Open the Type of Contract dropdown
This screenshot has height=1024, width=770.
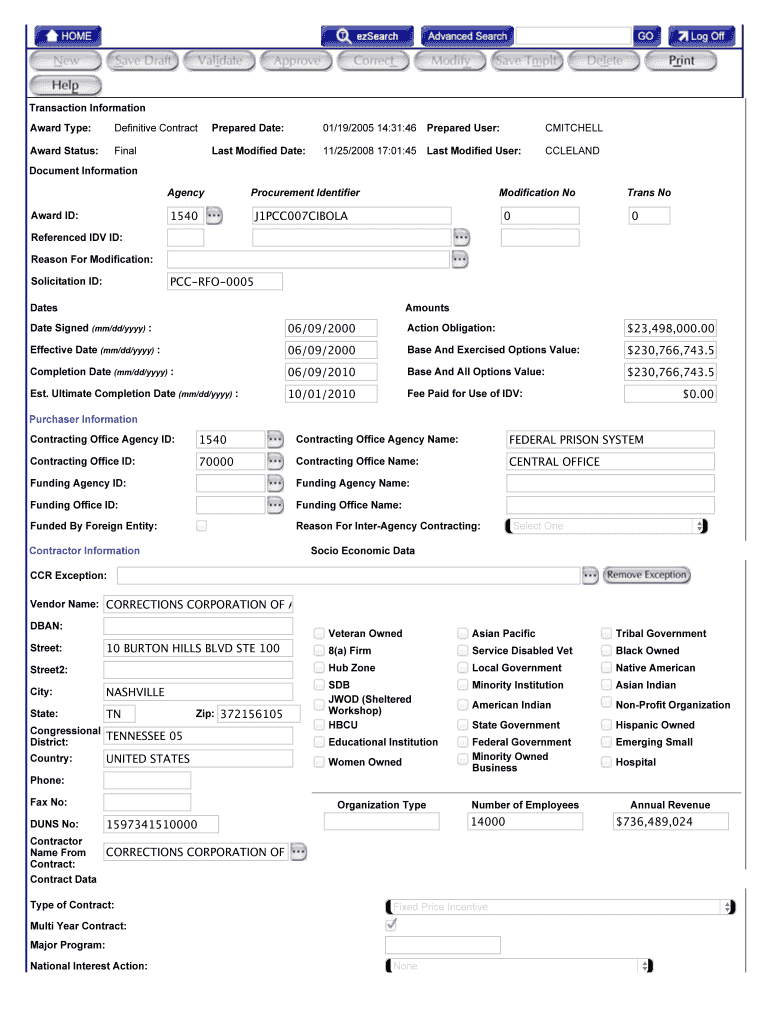560,907
